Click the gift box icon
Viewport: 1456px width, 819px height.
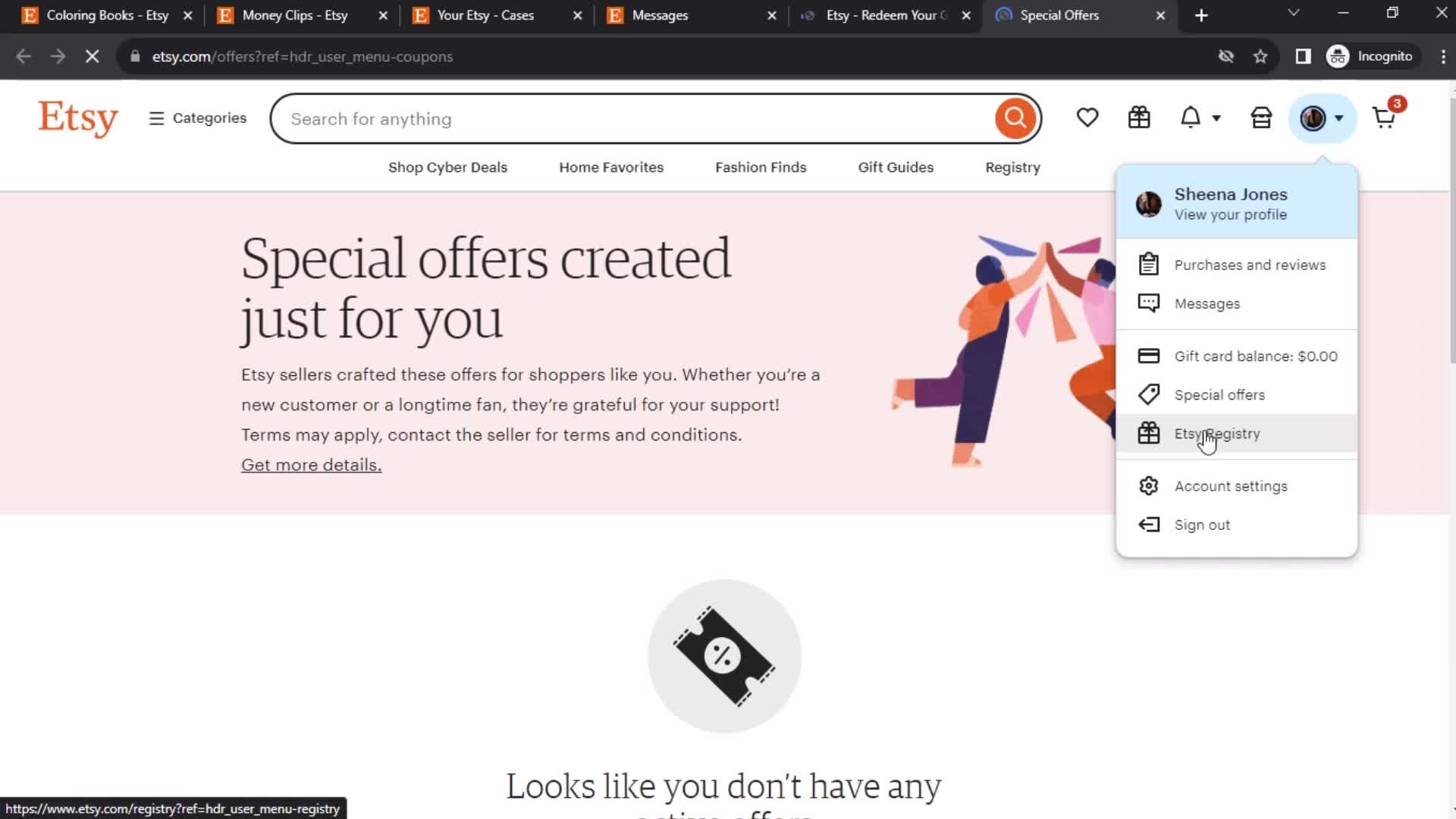[x=1139, y=118]
